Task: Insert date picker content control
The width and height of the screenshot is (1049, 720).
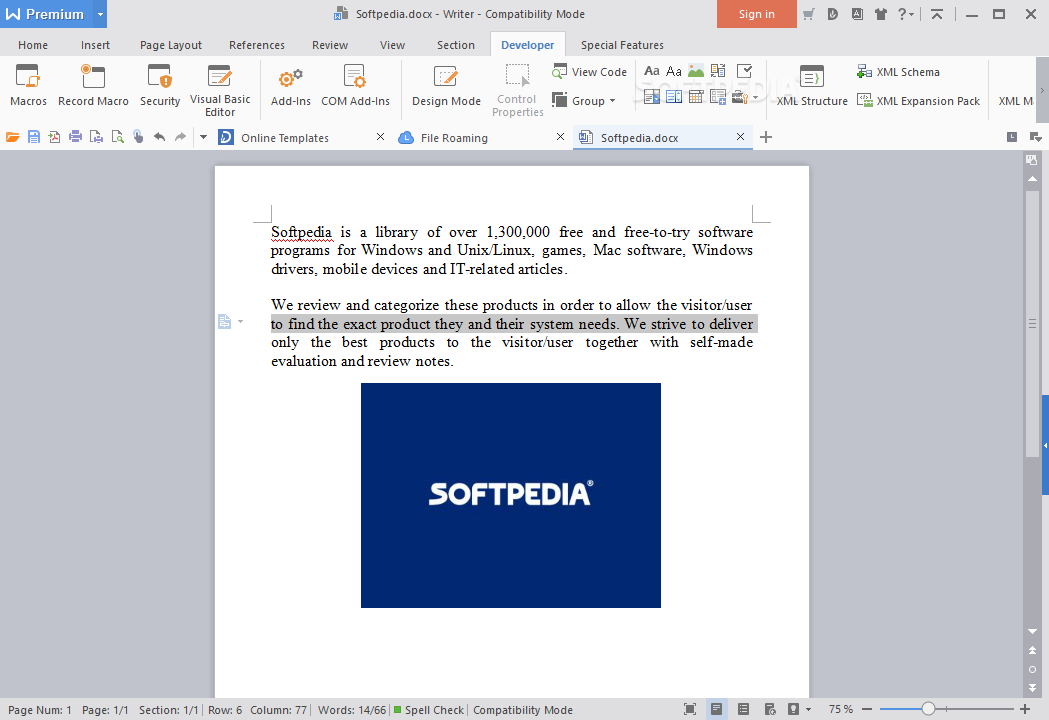Action: (x=696, y=98)
